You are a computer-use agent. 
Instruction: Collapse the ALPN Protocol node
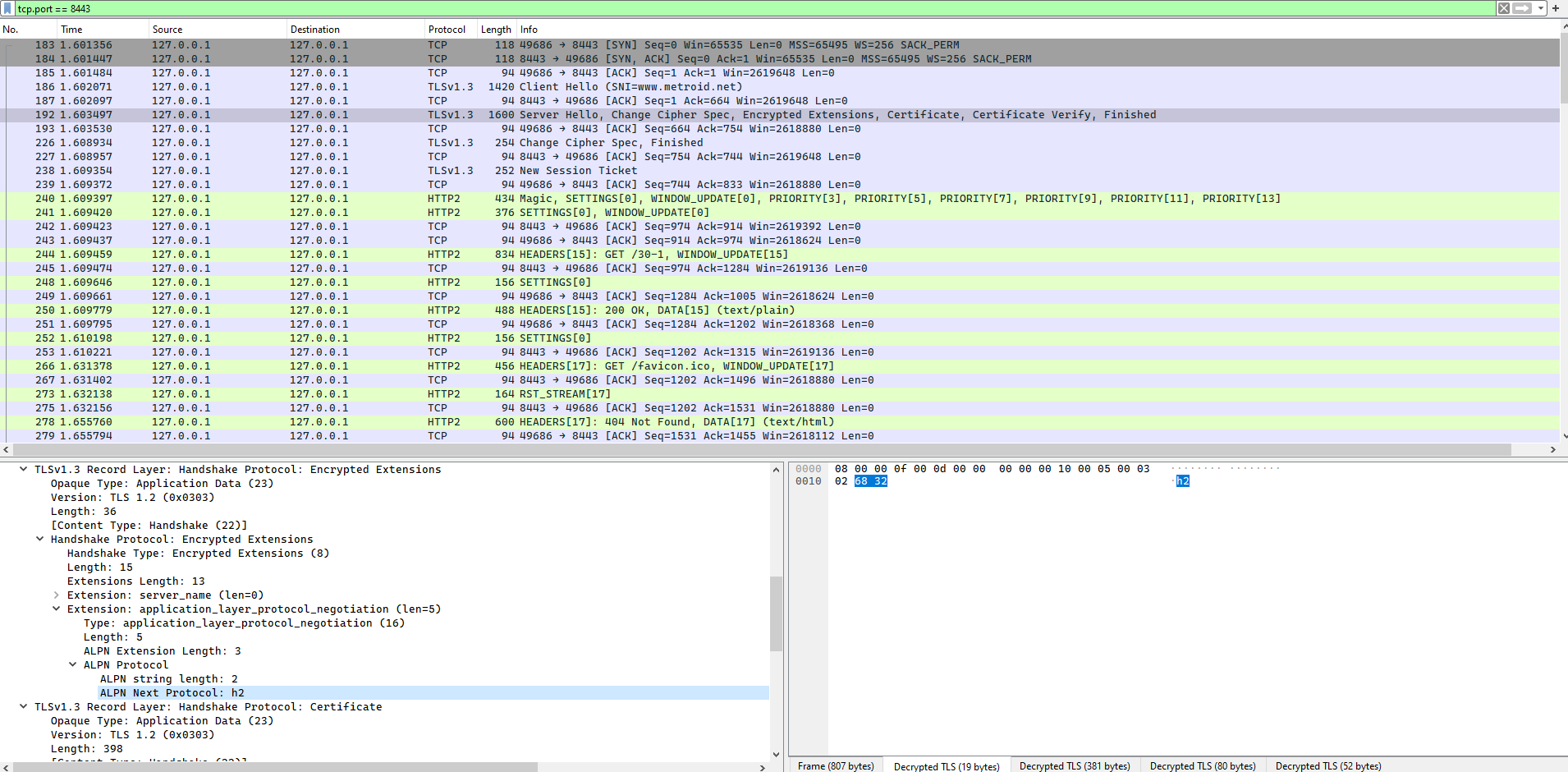(72, 665)
